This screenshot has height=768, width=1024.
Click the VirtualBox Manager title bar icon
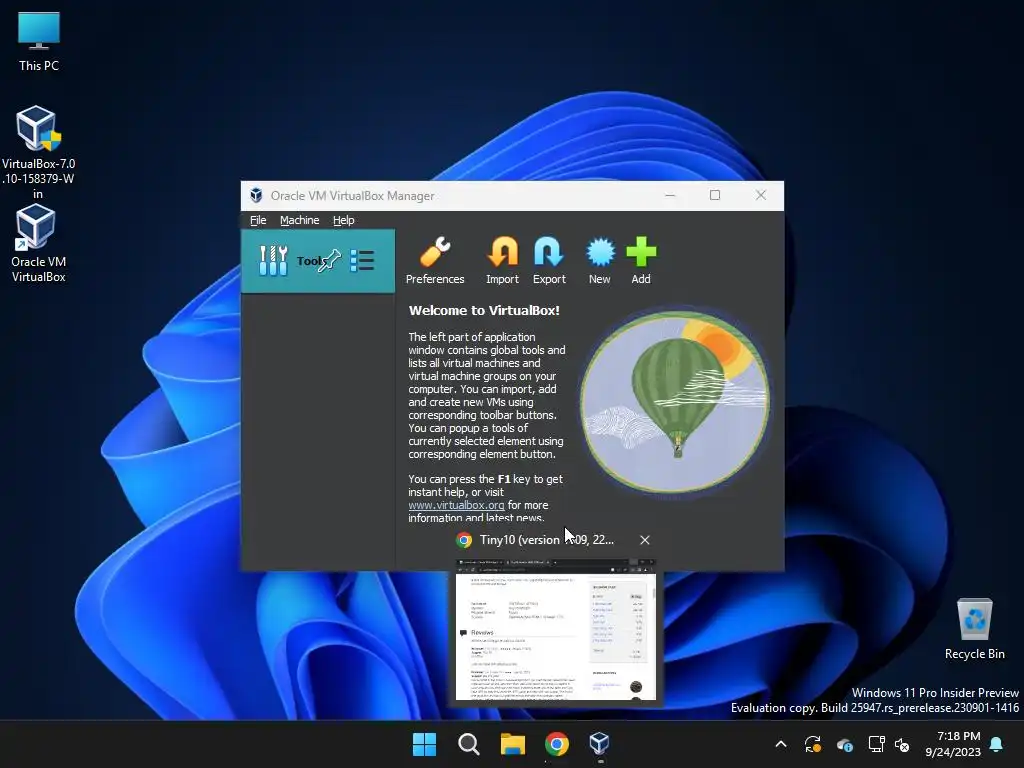256,195
